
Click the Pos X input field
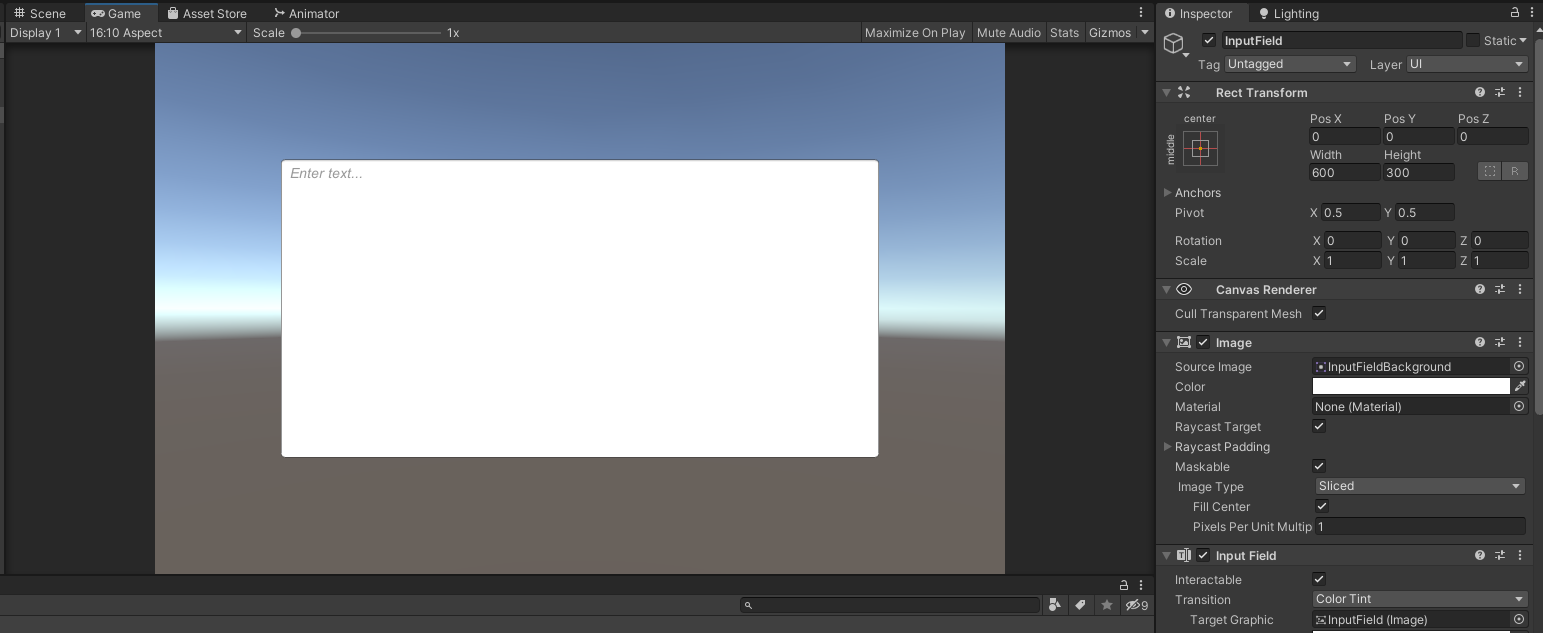tap(1343, 136)
